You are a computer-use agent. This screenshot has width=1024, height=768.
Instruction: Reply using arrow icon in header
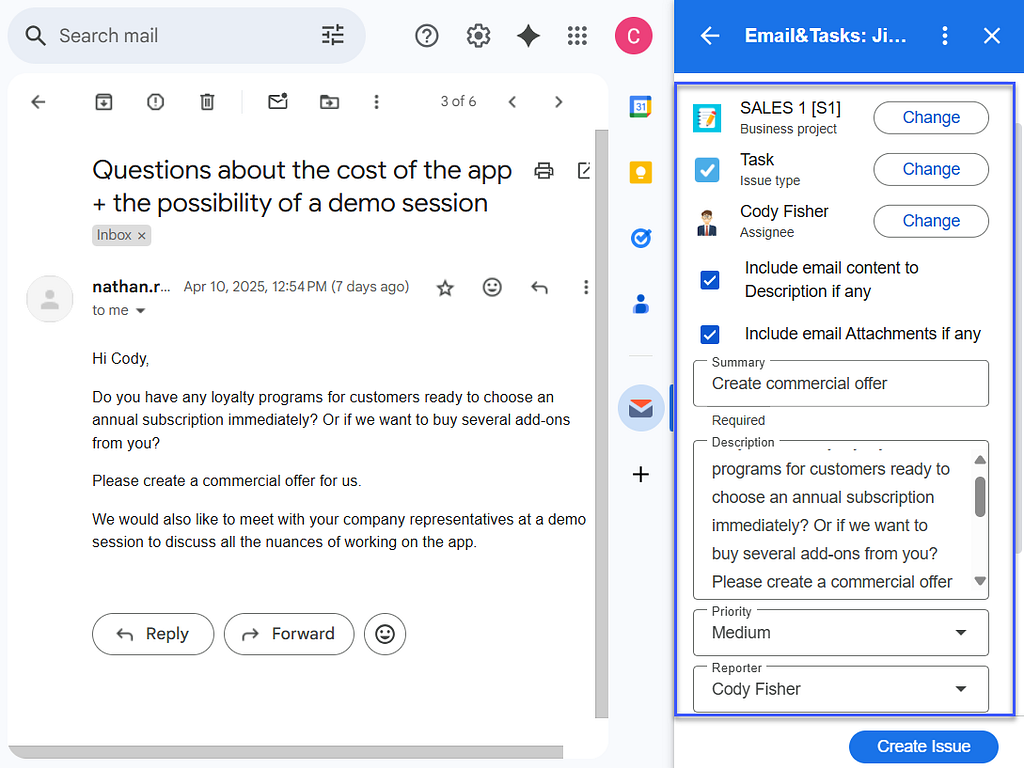coord(539,287)
